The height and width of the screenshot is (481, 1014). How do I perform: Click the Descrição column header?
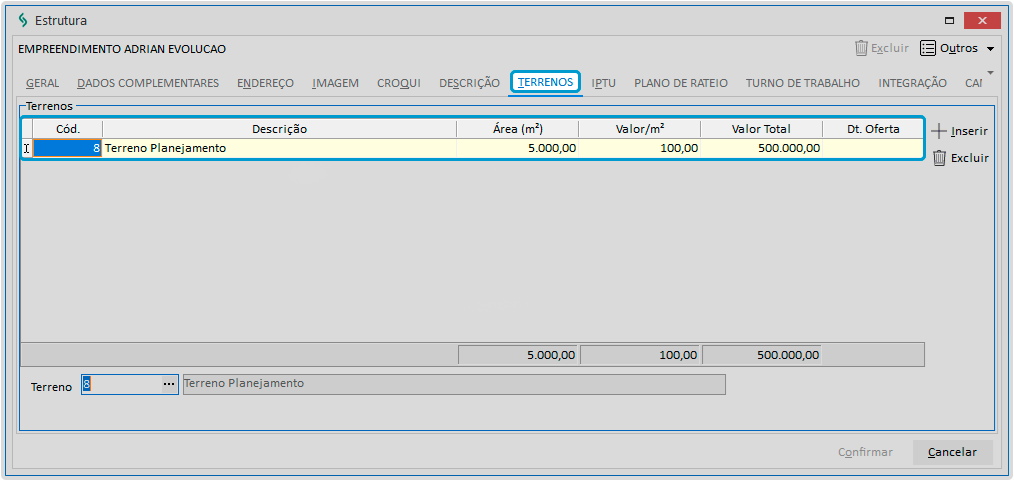(279, 129)
